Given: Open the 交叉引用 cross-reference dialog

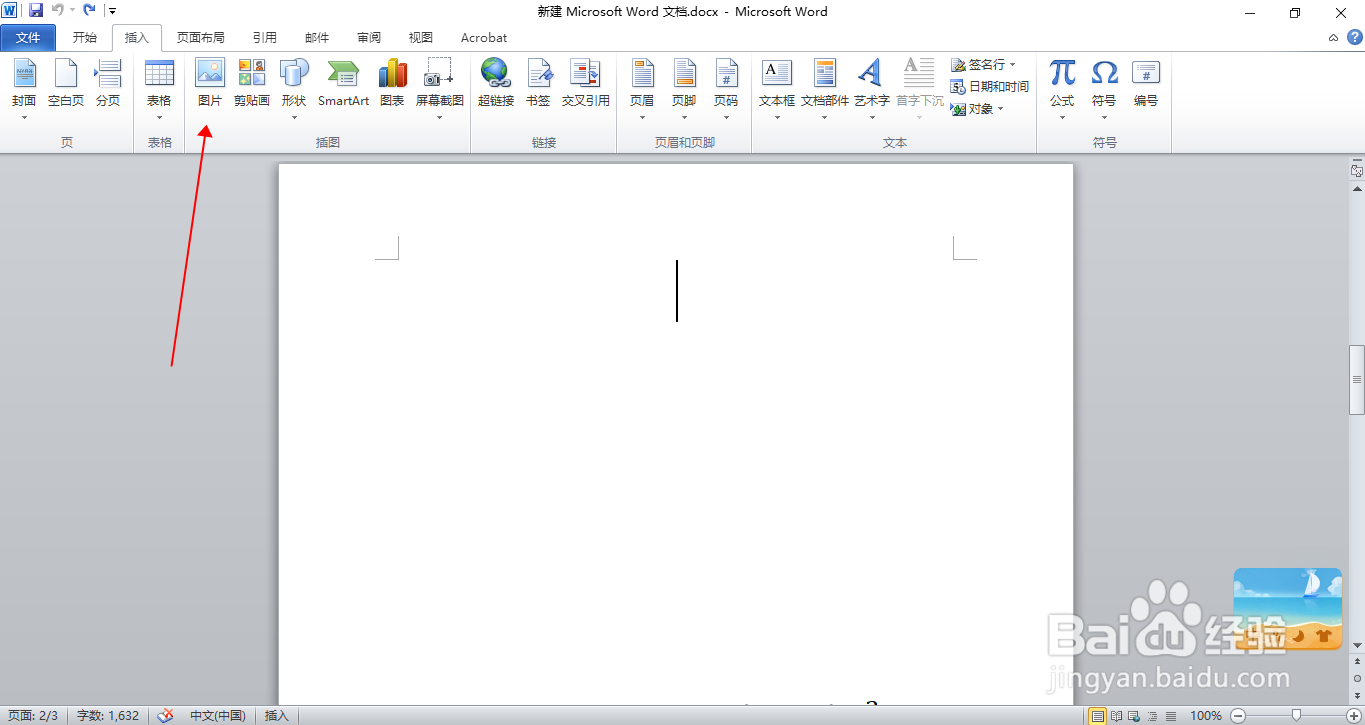Looking at the screenshot, I should 585,82.
